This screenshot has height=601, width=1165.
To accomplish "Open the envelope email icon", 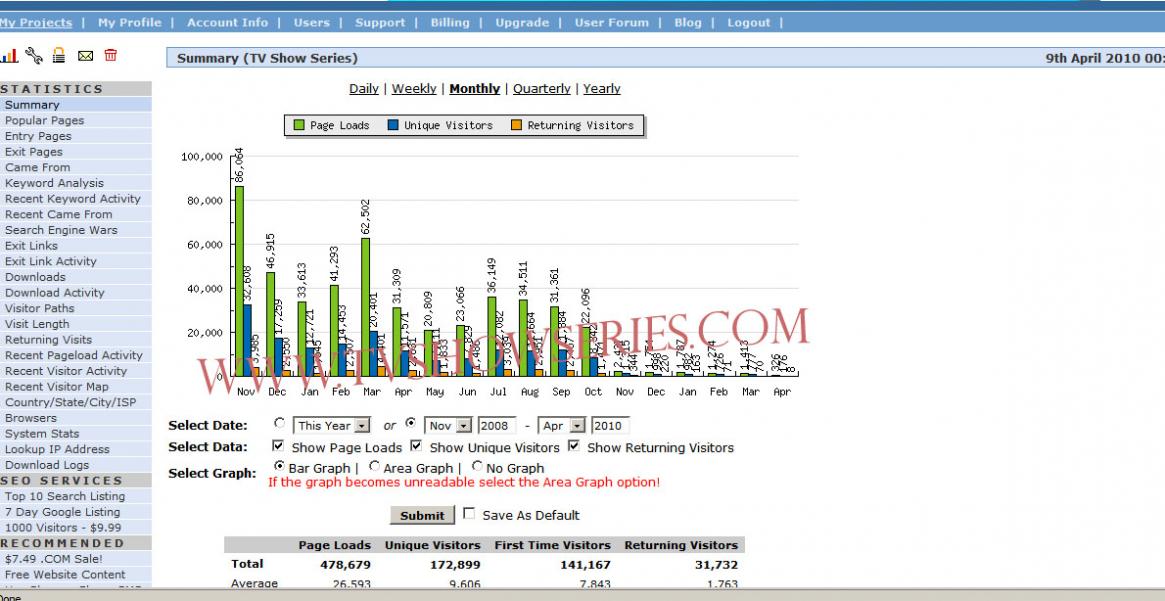I will 85,56.
